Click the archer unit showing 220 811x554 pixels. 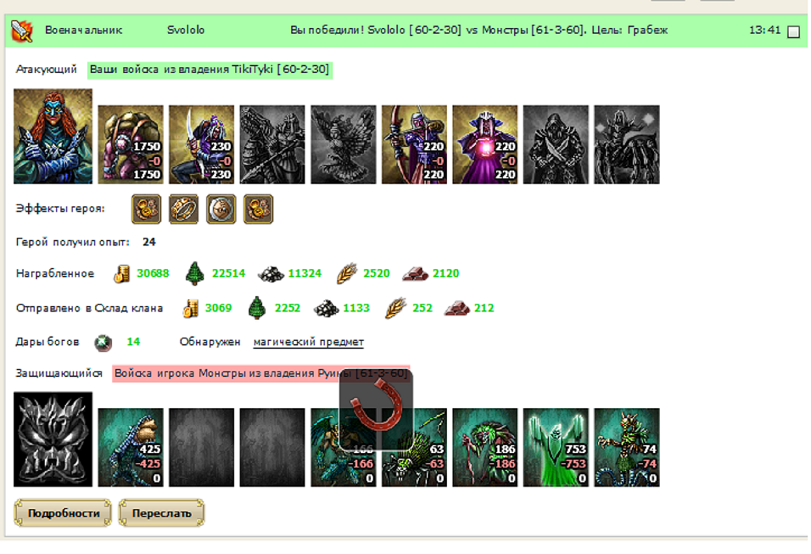(414, 144)
